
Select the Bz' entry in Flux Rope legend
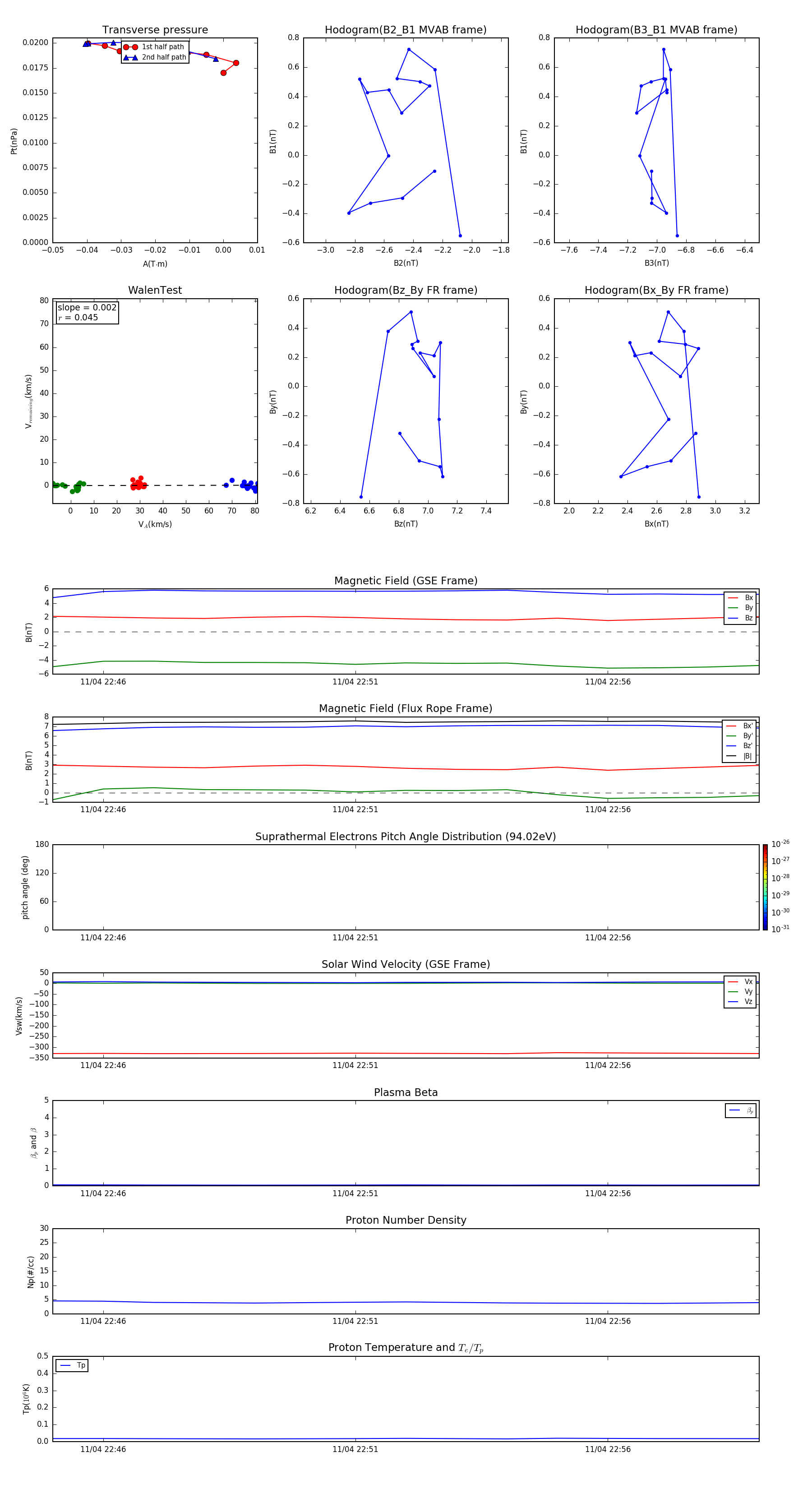(x=739, y=746)
